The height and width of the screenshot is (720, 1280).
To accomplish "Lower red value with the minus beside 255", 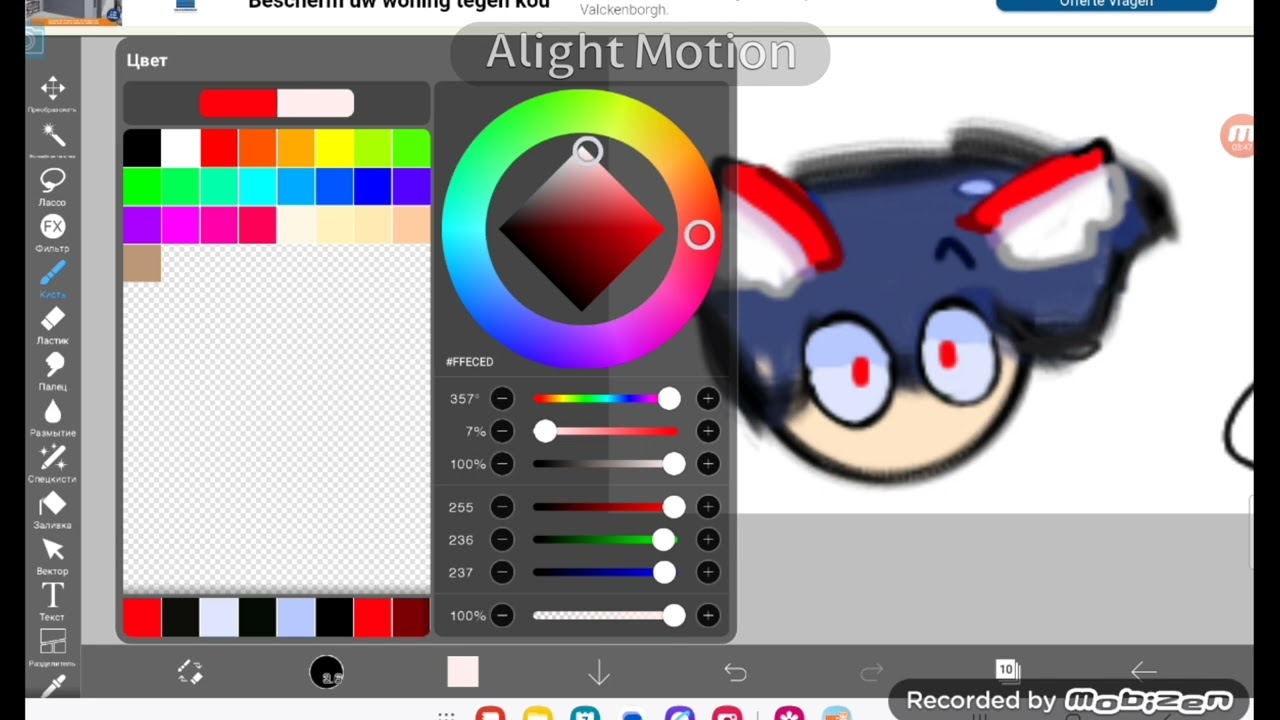I will click(502, 507).
